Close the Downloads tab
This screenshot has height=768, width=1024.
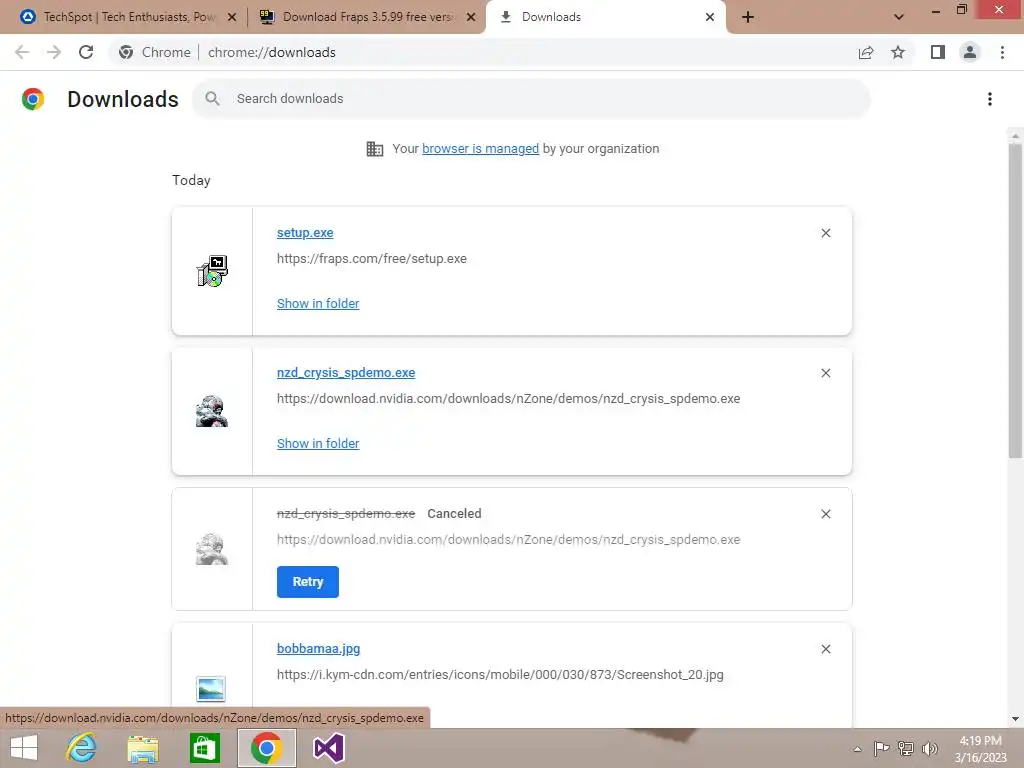710,17
